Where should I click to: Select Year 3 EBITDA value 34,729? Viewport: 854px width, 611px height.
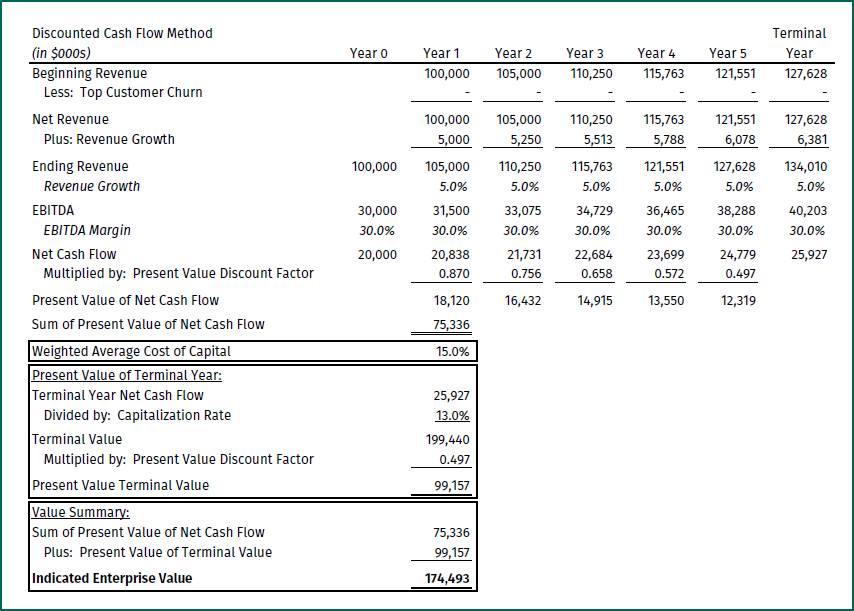point(595,211)
